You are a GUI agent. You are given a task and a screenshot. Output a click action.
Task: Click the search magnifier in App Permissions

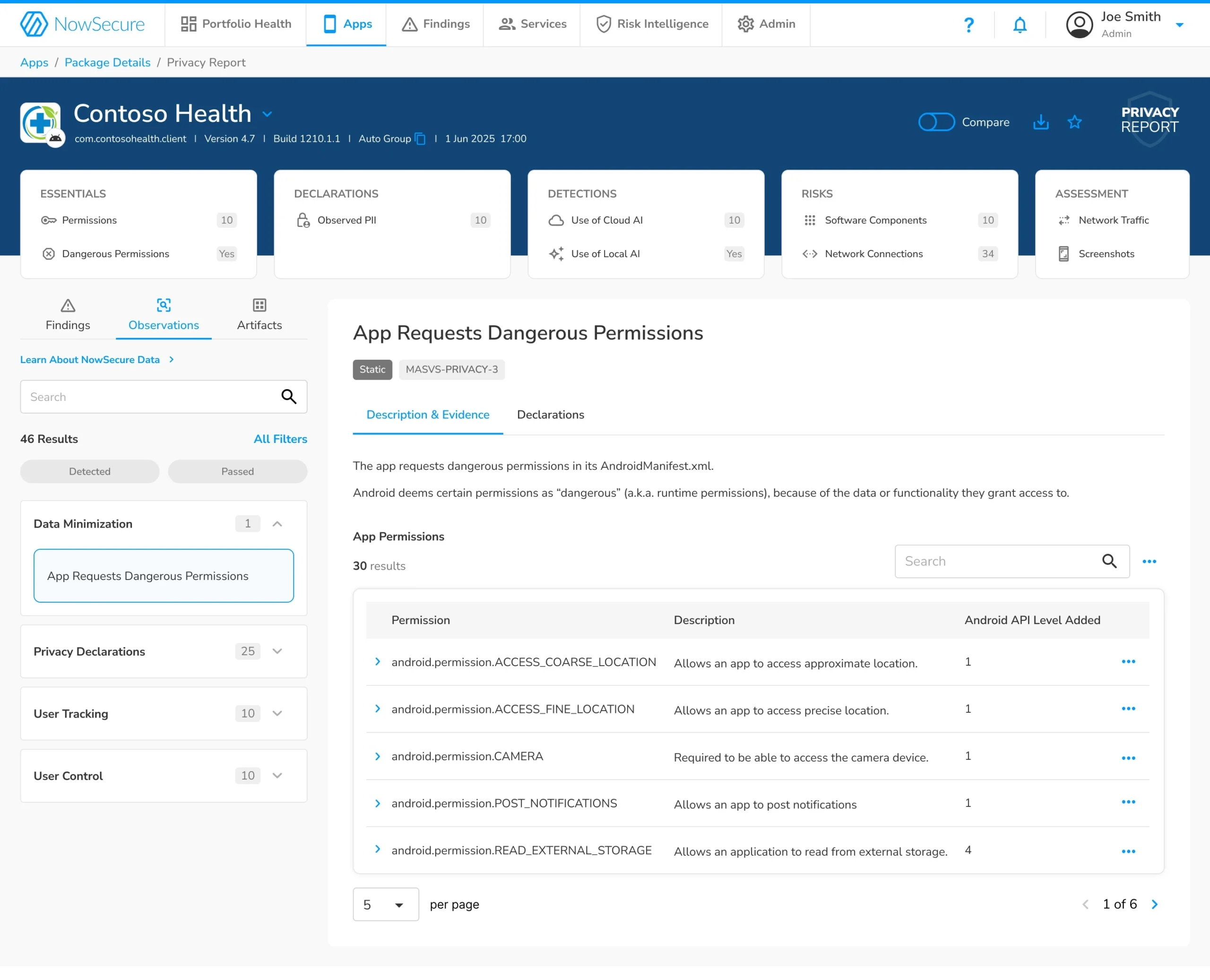tap(1109, 561)
